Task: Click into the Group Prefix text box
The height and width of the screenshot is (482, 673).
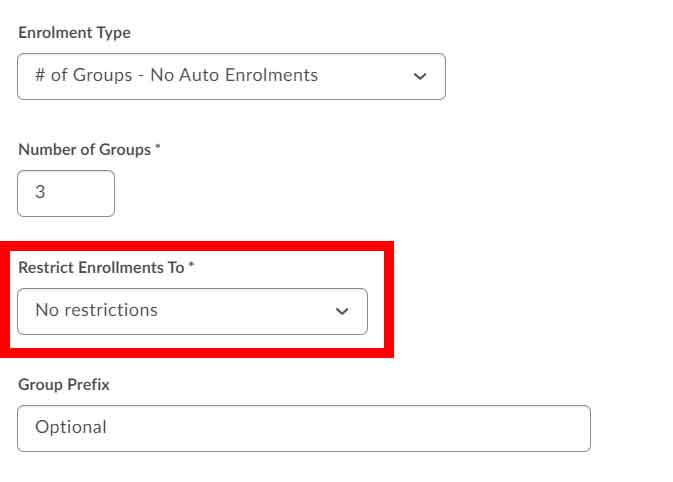Action: click(x=303, y=428)
